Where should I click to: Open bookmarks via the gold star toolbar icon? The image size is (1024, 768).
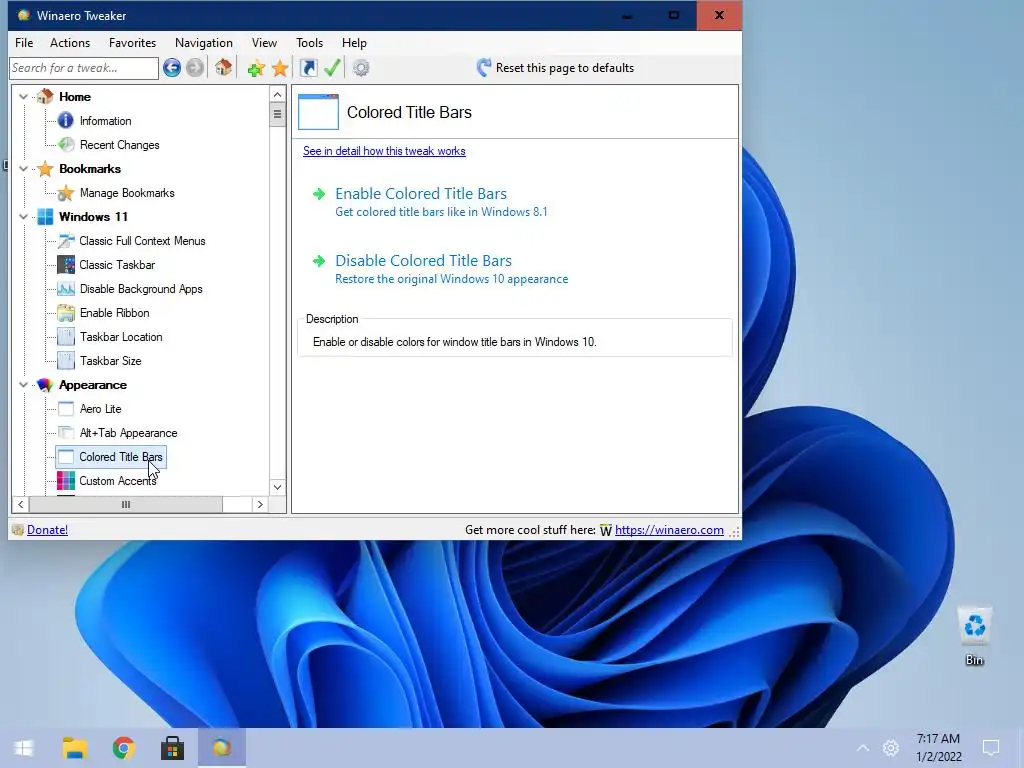tap(280, 68)
